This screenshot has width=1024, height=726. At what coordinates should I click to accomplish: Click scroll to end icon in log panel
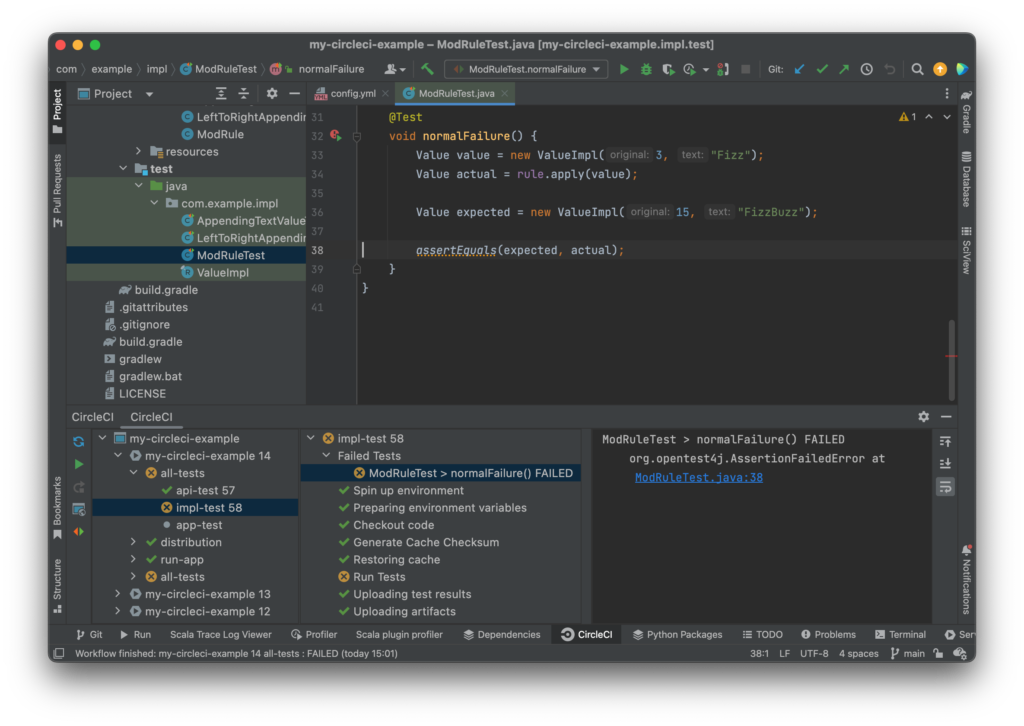tap(945, 464)
